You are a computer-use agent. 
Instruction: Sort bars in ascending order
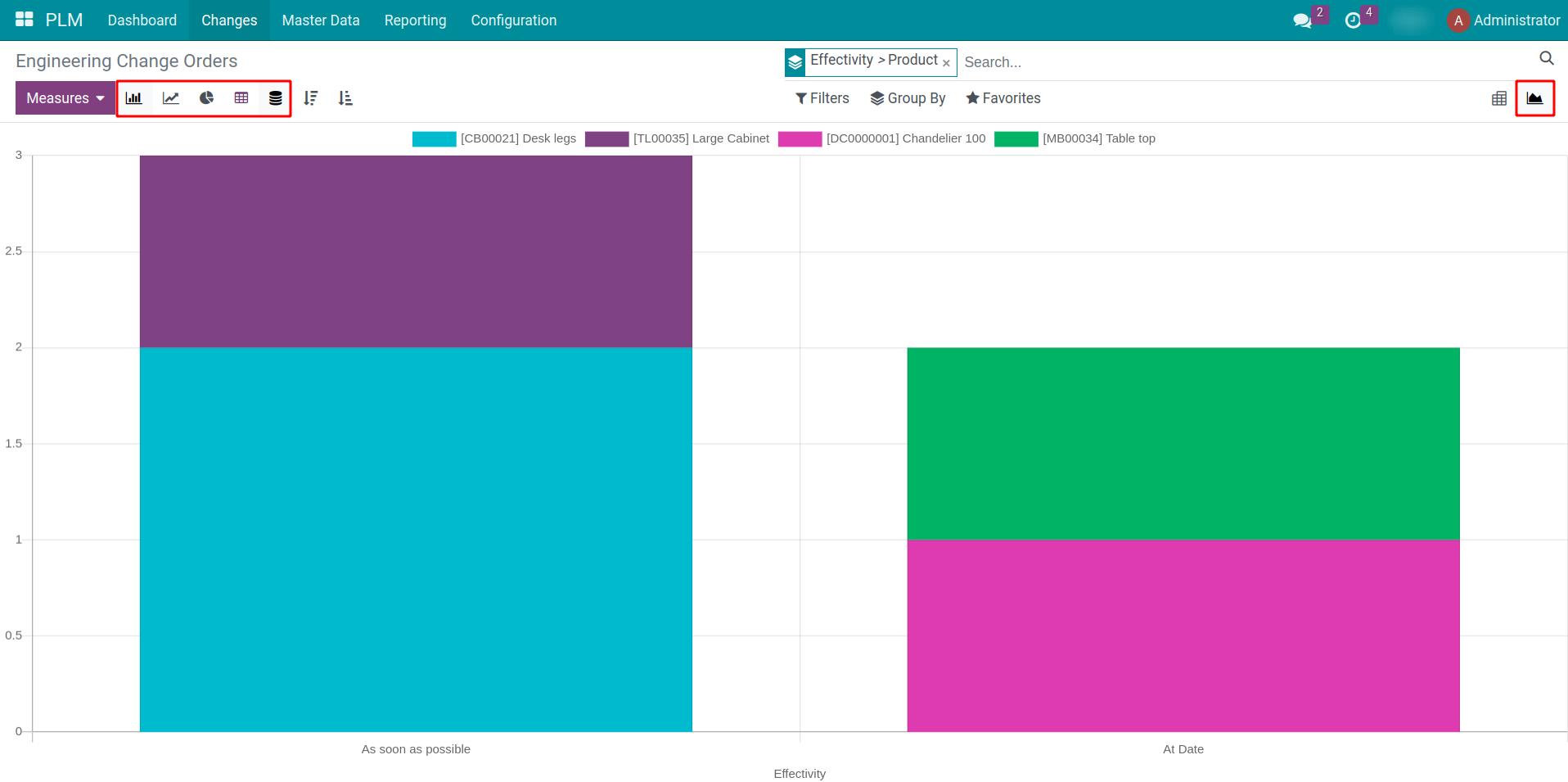[x=345, y=98]
